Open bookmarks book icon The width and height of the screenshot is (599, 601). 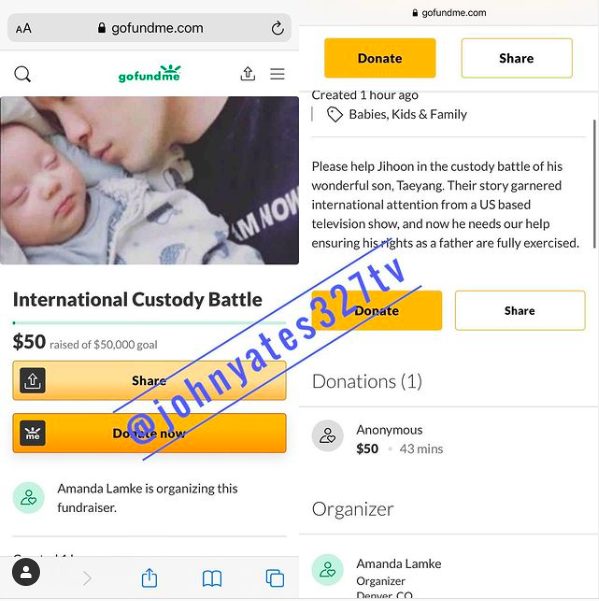(x=212, y=578)
